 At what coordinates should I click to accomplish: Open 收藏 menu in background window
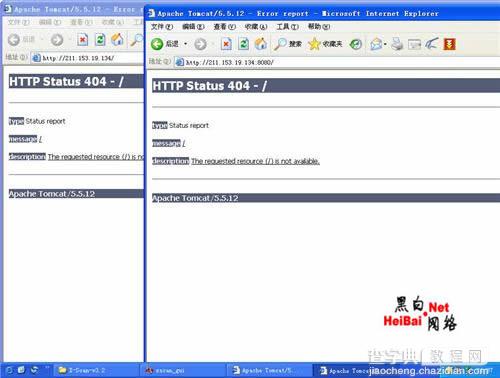[x=113, y=22]
